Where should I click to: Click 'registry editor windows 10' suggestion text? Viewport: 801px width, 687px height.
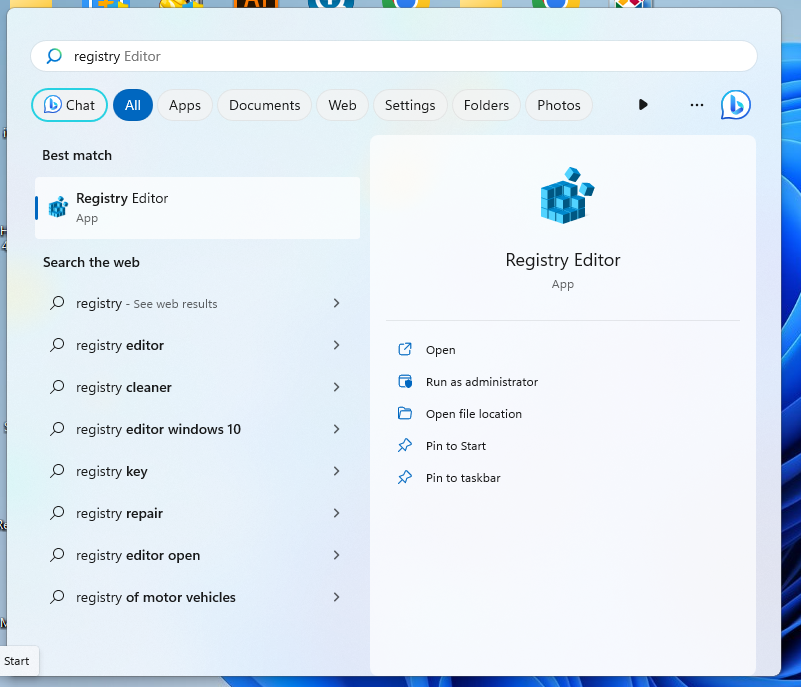(158, 429)
